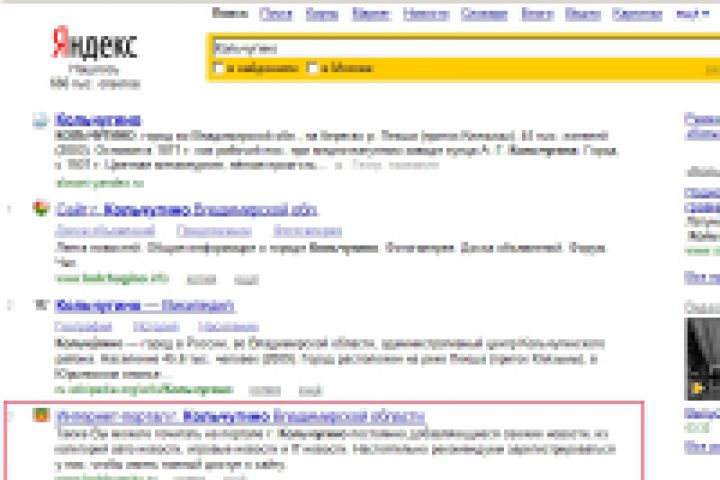The width and height of the screenshot is (720, 480).
Task: Open the Блоги service link
Action: point(537,14)
